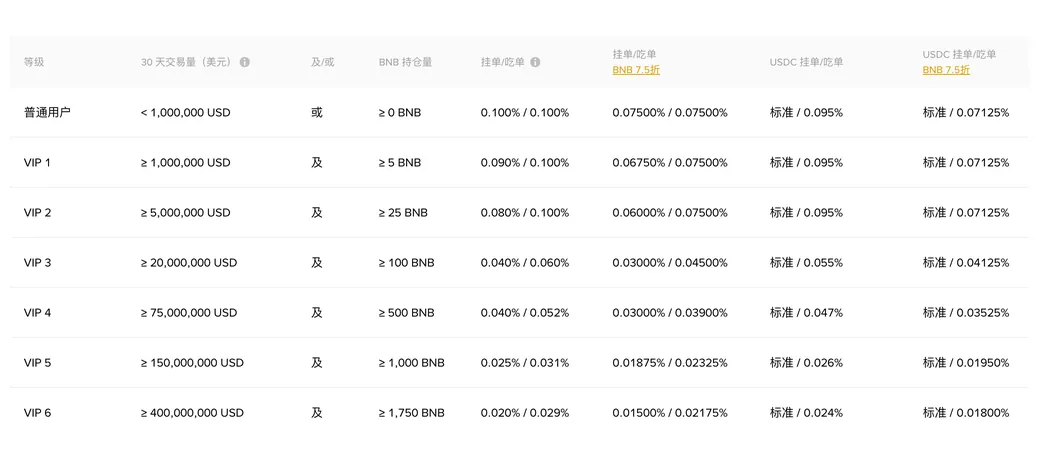
Task: Click the ≥ 5,000,000 USD cell
Action: coord(186,213)
